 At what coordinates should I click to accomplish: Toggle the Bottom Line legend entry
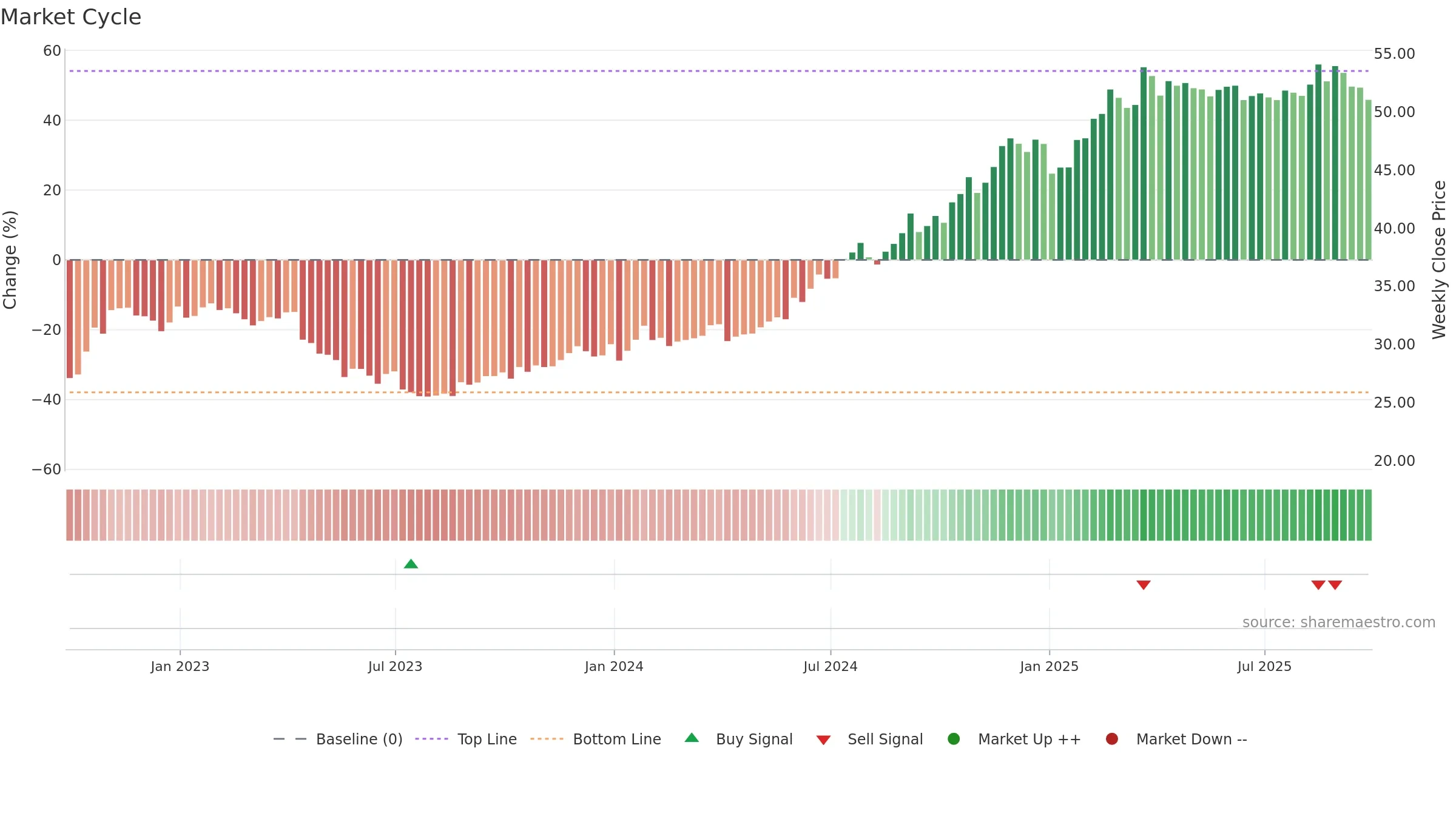(x=596, y=739)
